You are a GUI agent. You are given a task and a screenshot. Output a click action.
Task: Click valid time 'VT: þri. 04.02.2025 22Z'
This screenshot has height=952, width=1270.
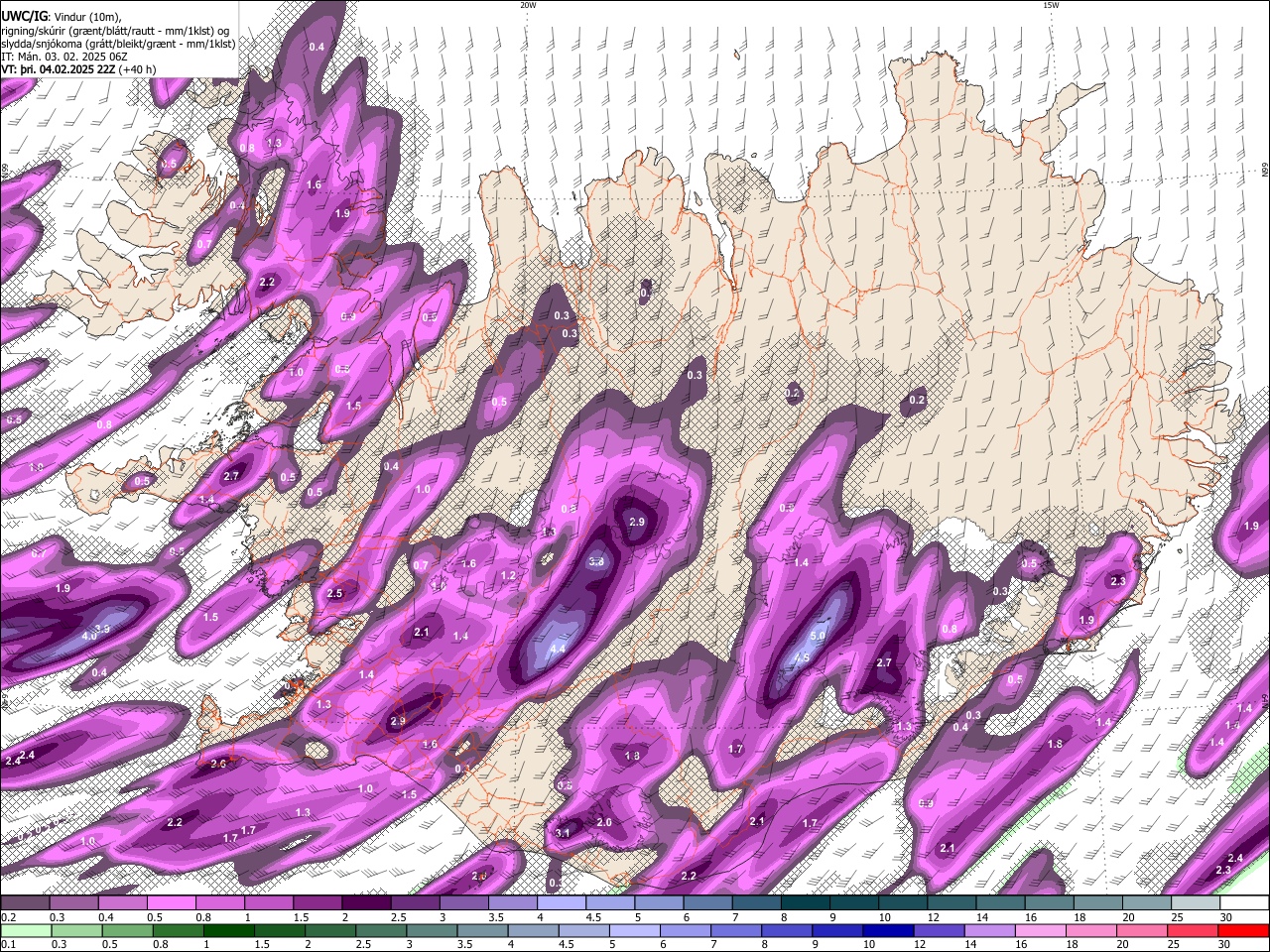(x=59, y=69)
